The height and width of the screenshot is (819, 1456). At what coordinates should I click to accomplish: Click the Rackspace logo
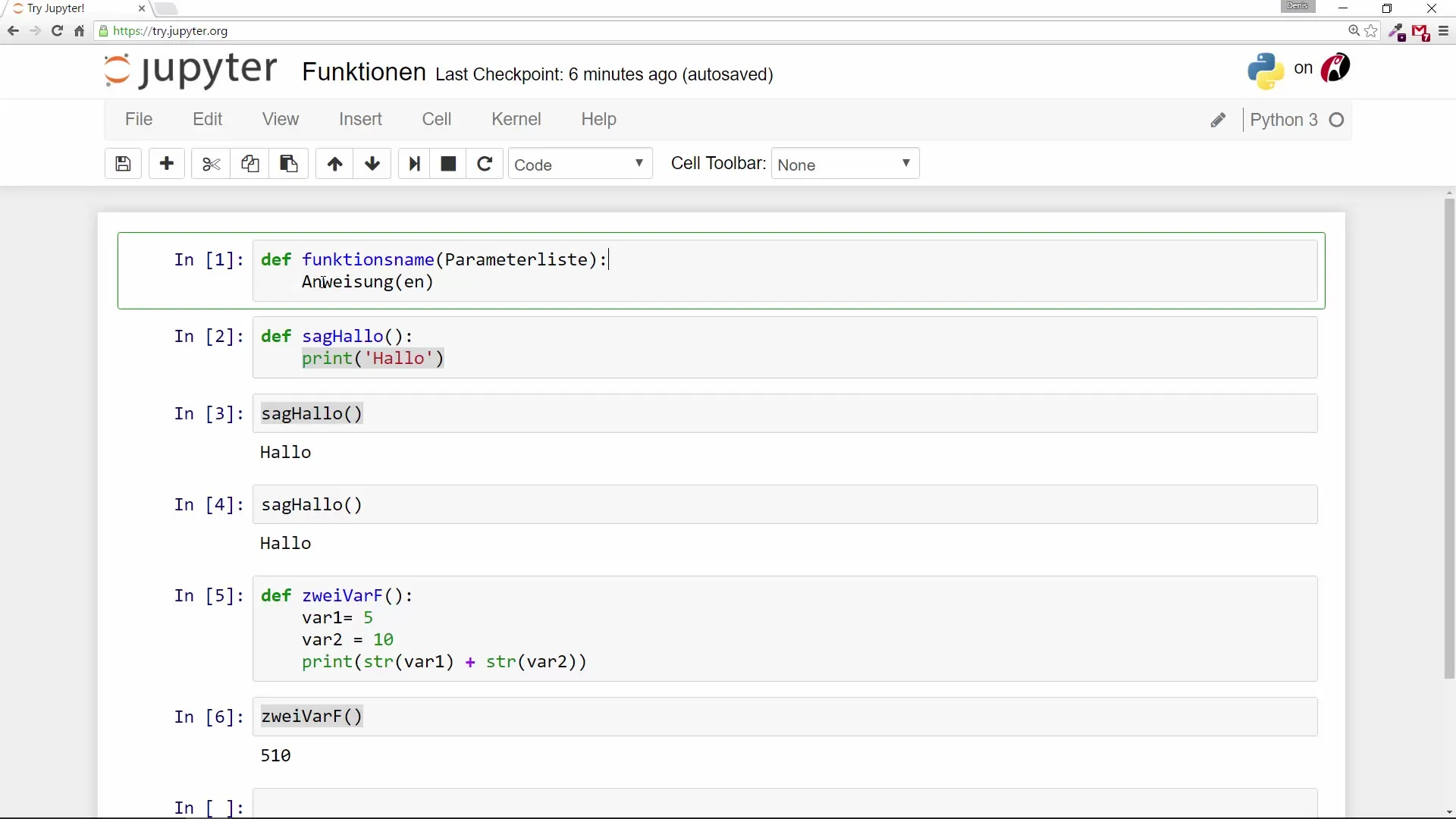pyautogui.click(x=1335, y=68)
